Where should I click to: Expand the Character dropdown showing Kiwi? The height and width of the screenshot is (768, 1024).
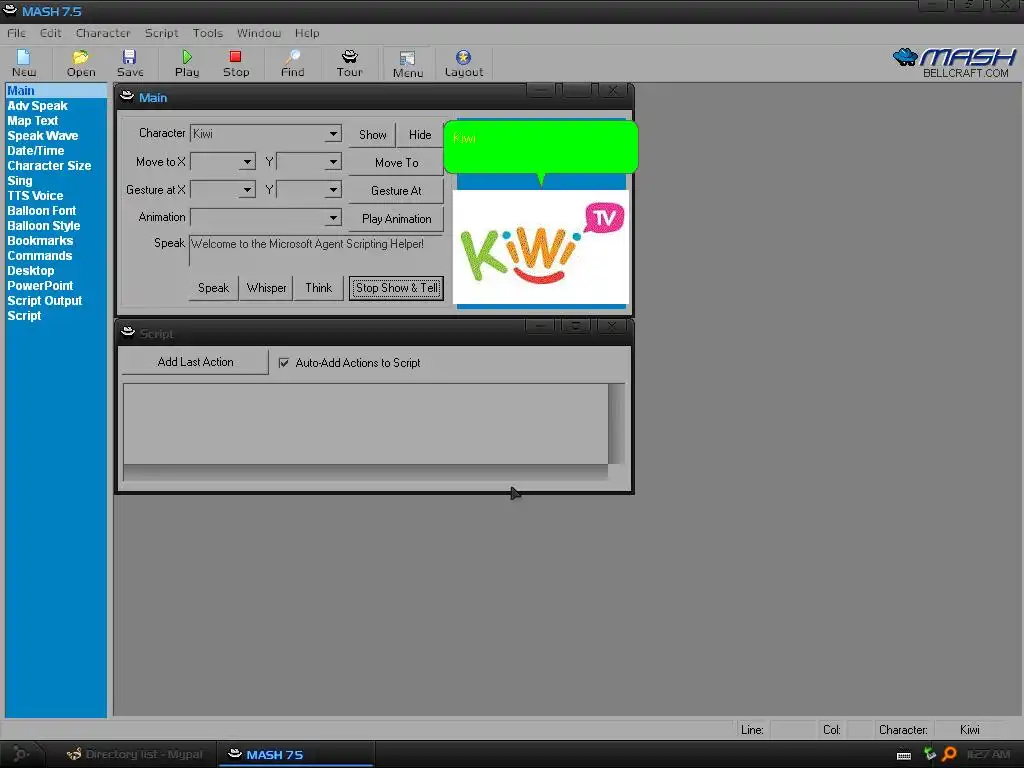(333, 134)
